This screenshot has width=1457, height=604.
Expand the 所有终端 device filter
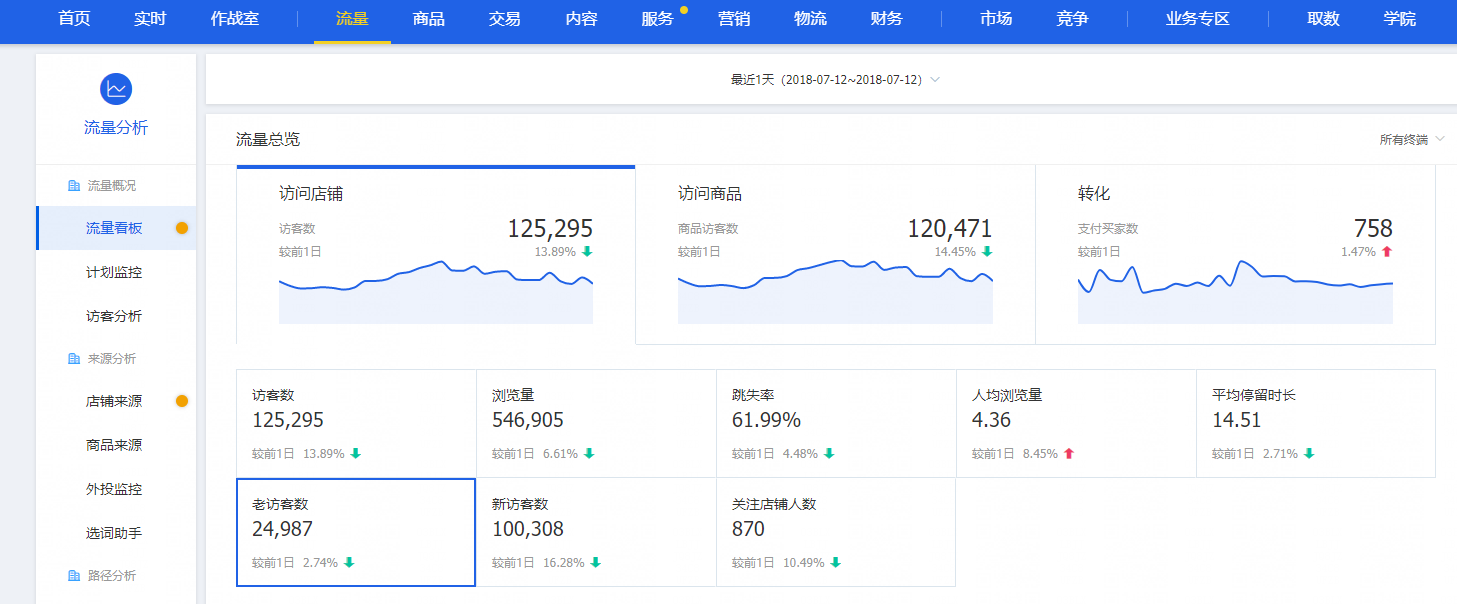(x=1411, y=140)
